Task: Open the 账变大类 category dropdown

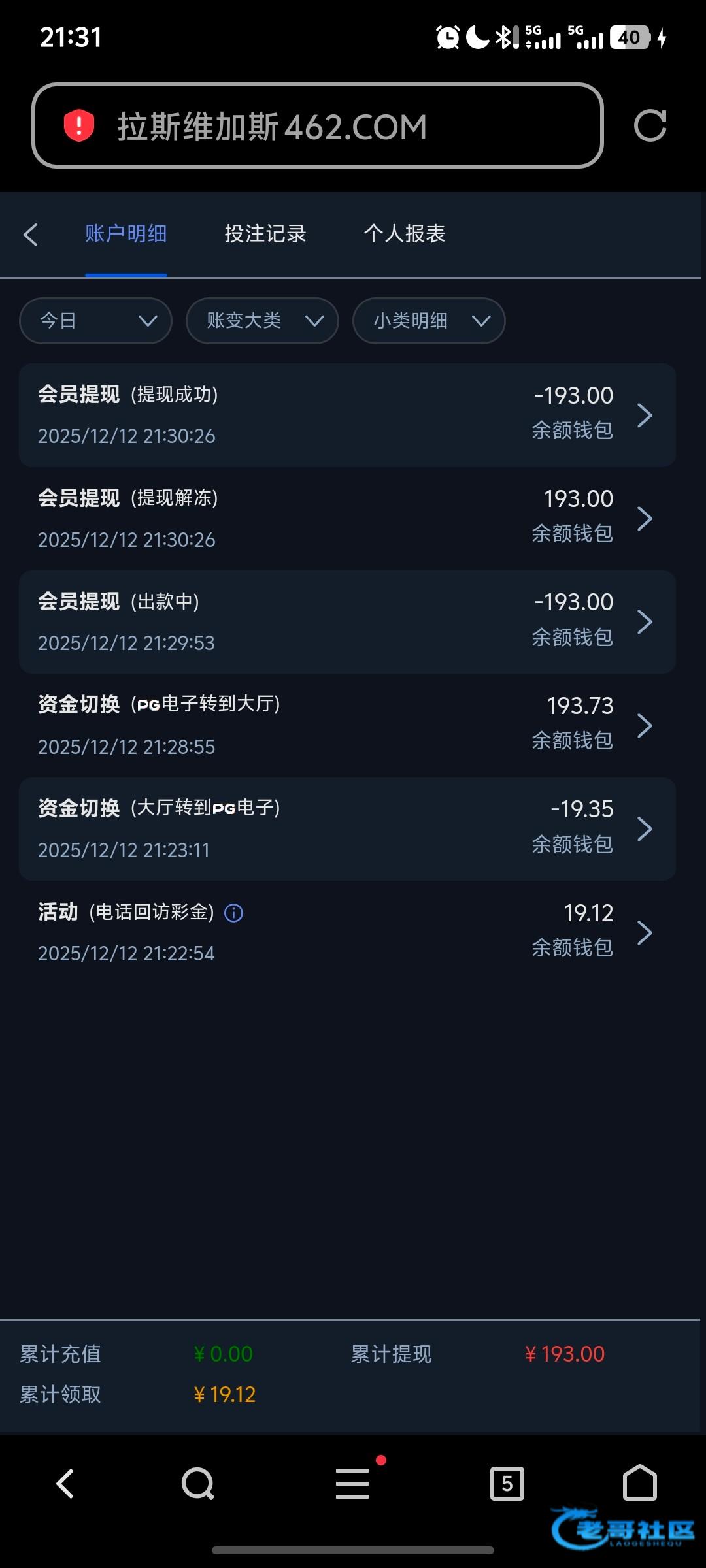Action: [262, 321]
